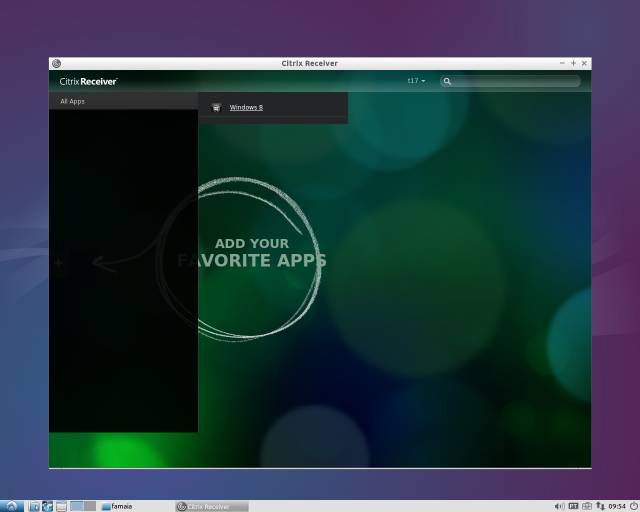Open the power logout tray icon
The height and width of the screenshot is (512, 640).
click(633, 506)
